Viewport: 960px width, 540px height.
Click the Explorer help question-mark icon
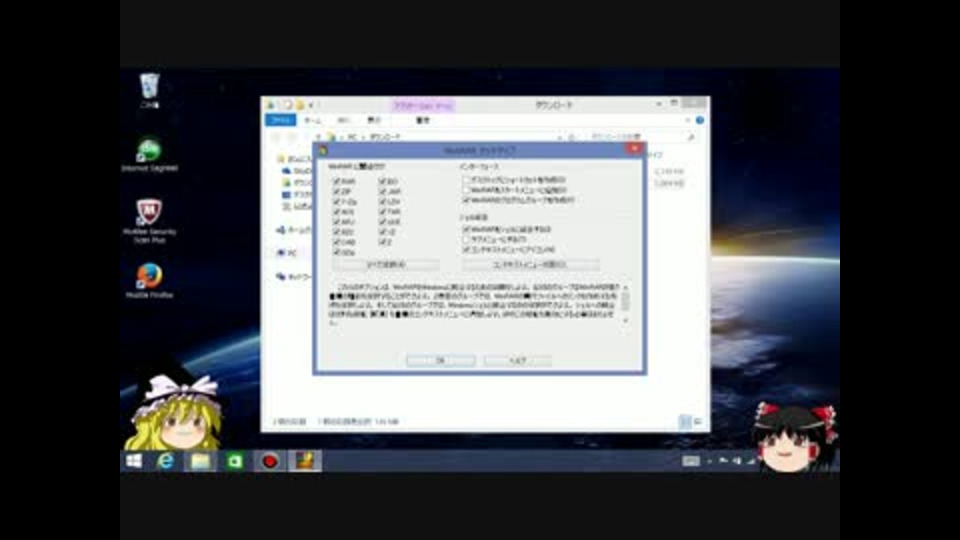click(699, 120)
